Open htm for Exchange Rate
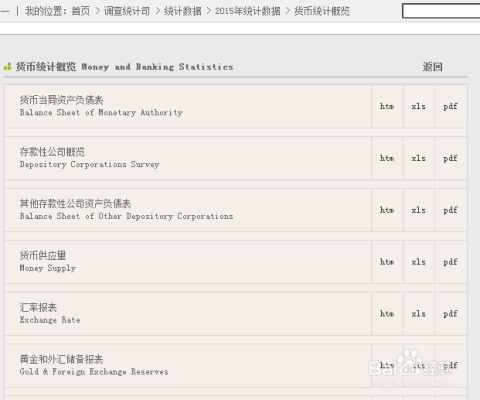480x400 pixels. click(387, 314)
